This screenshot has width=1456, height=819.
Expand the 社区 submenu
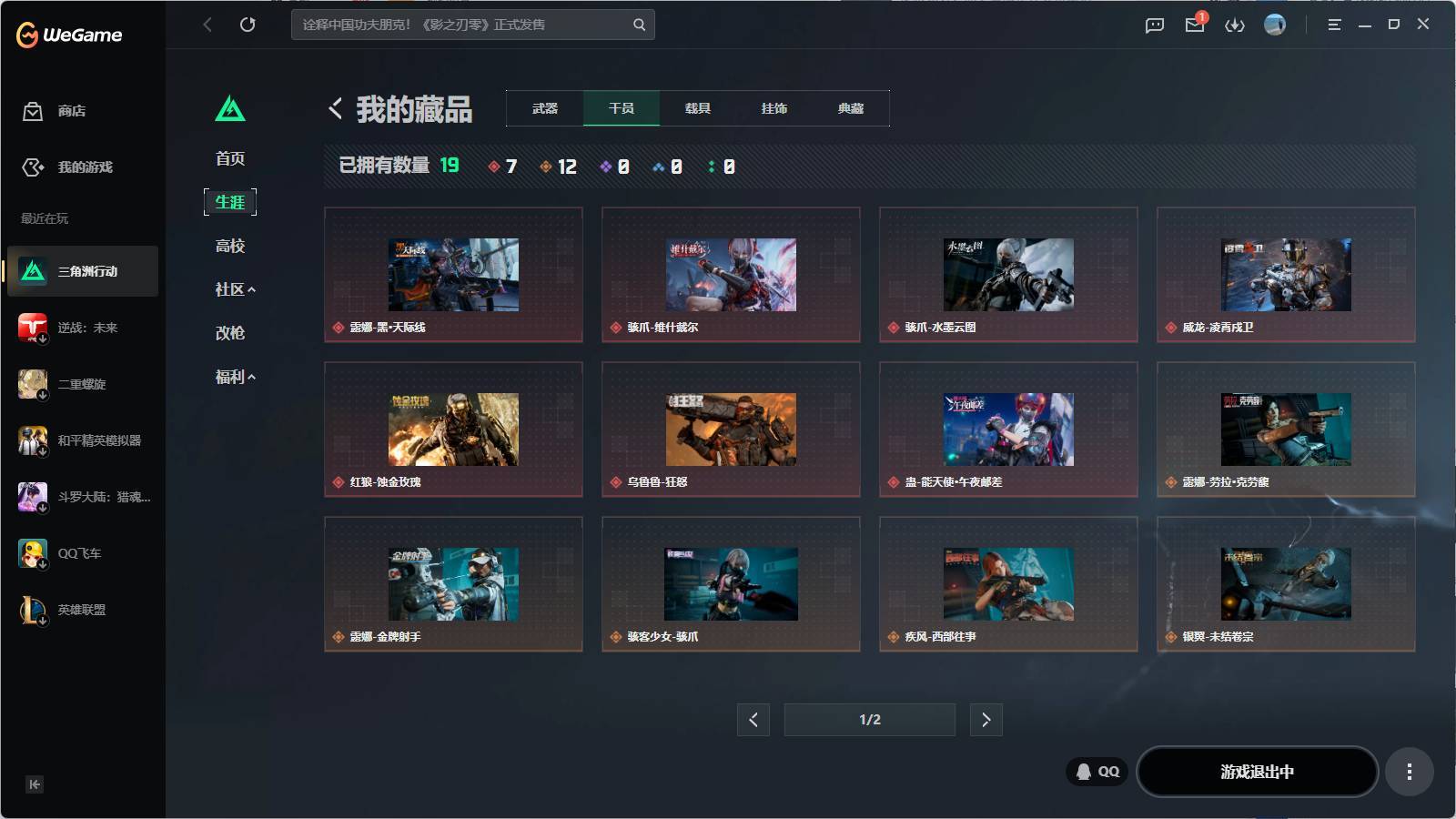236,289
